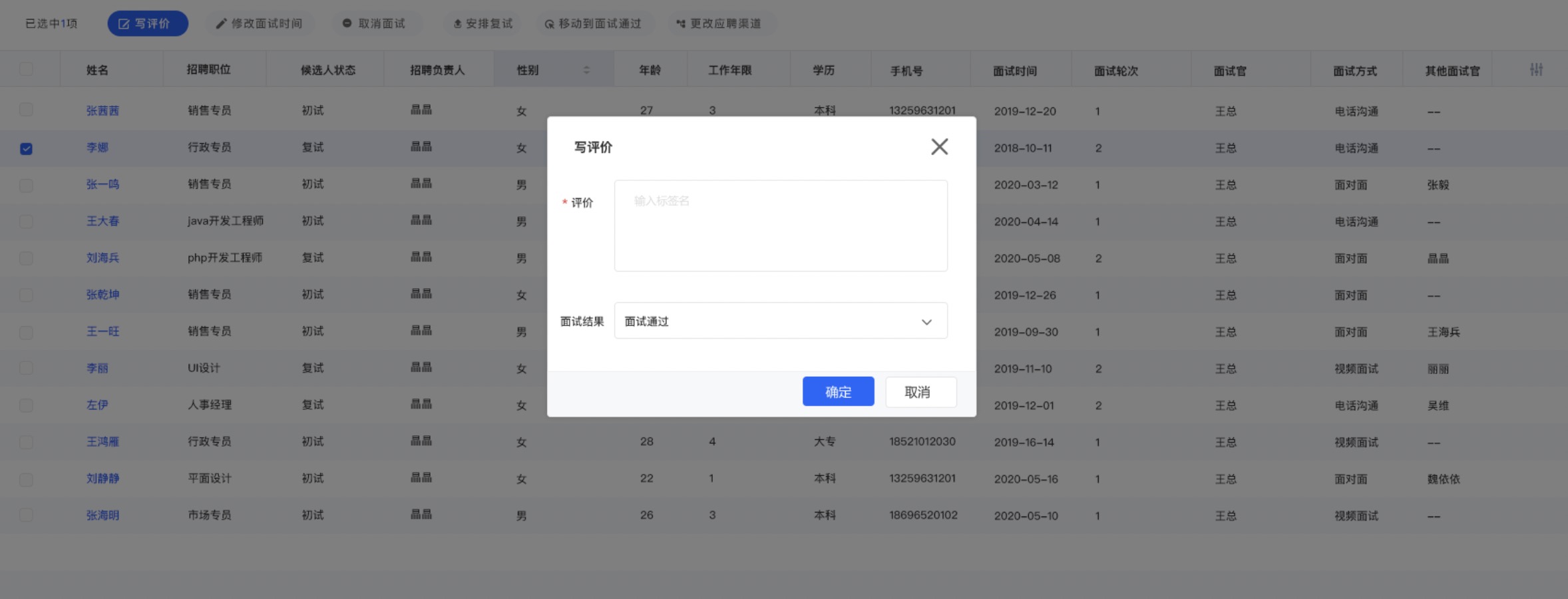The width and height of the screenshot is (1568, 599).
Task: Click the 取消面试 circle icon
Action: (347, 23)
